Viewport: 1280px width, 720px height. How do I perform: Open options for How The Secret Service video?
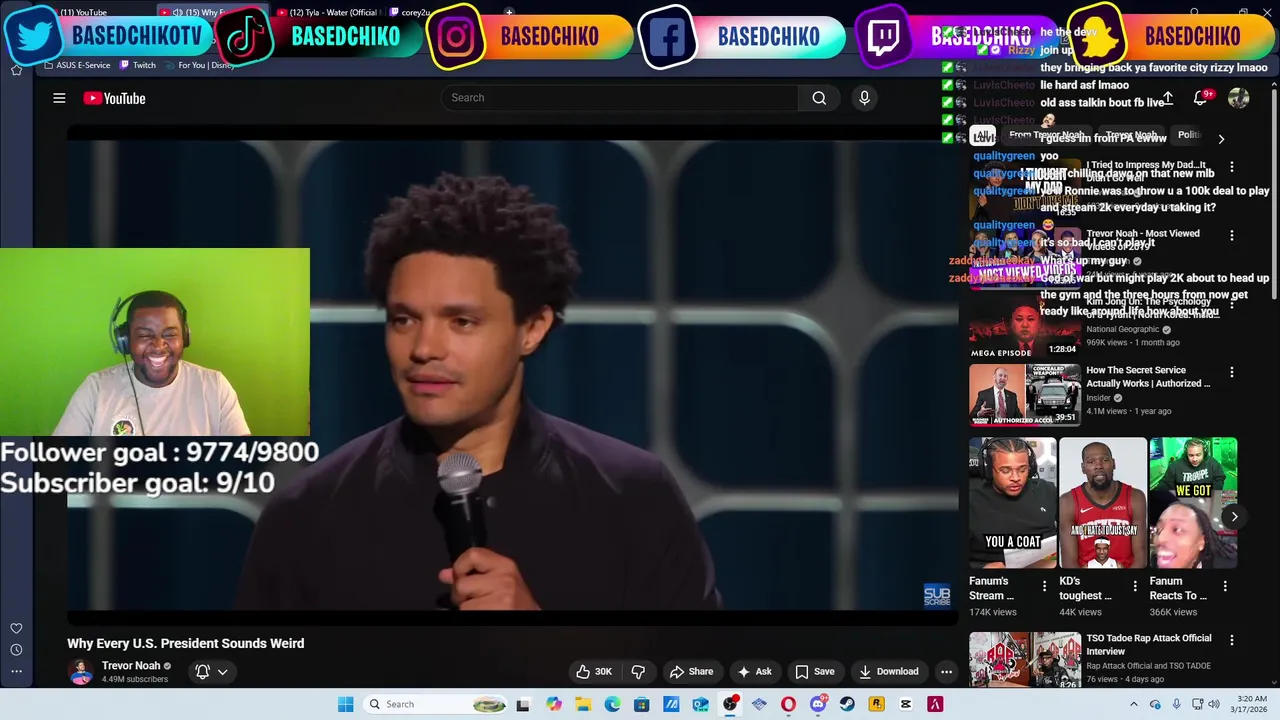pyautogui.click(x=1231, y=372)
